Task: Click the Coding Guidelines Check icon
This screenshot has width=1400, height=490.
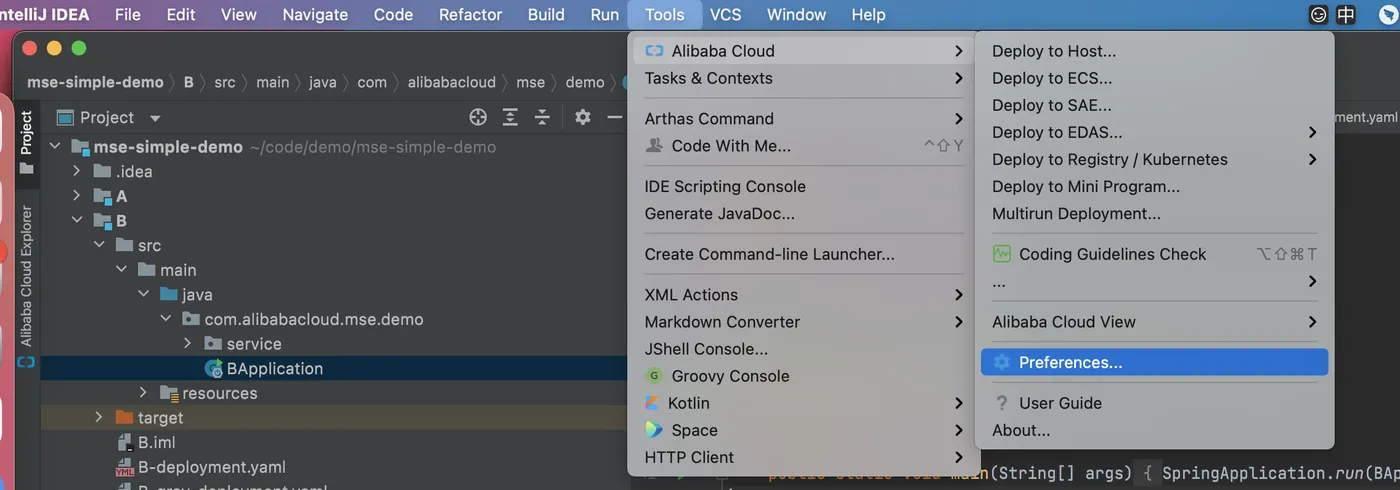Action: tap(1001, 254)
